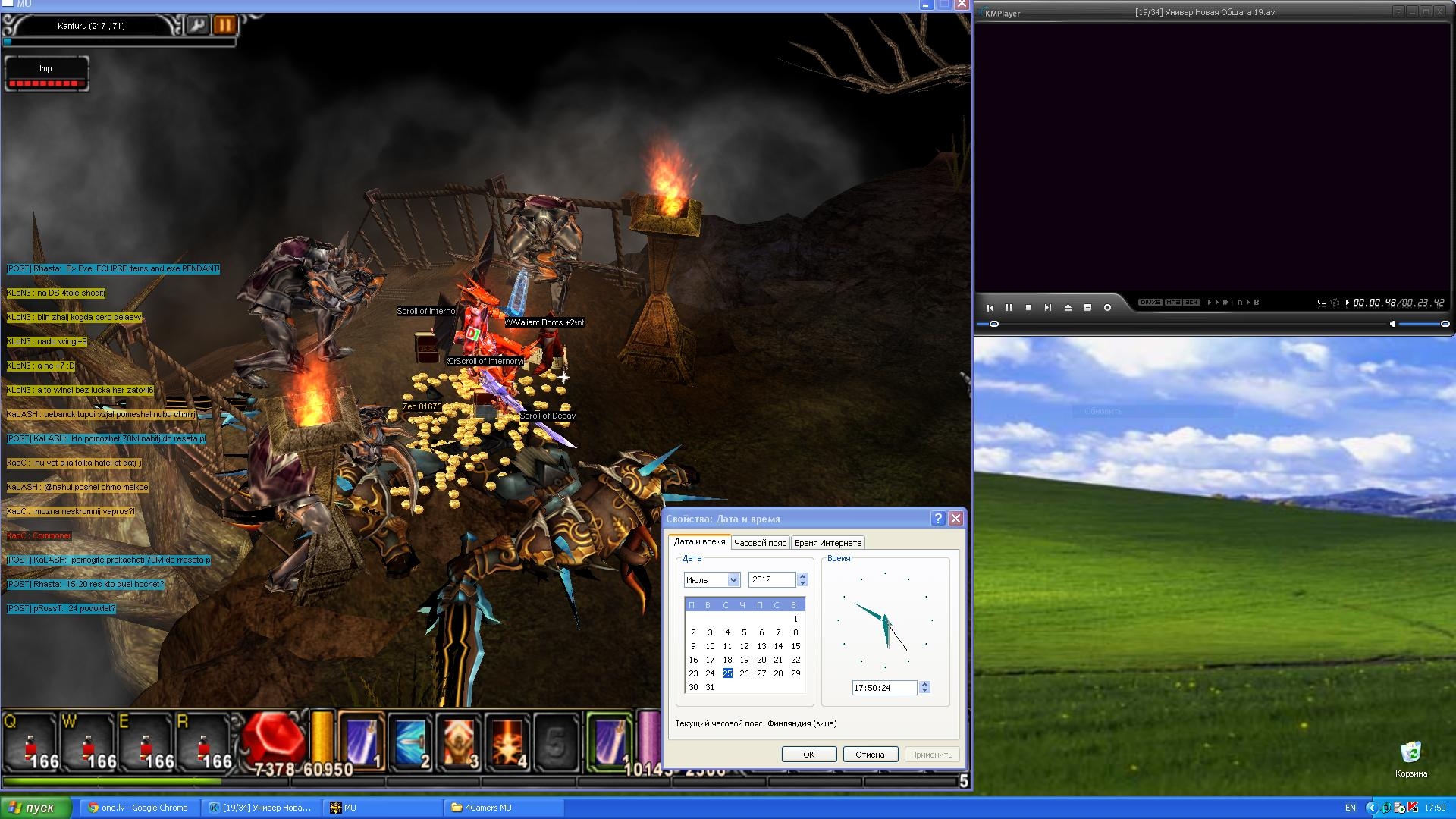Click the KMPlayer stop button
Image resolution: width=1456 pixels, height=819 pixels.
(1028, 307)
